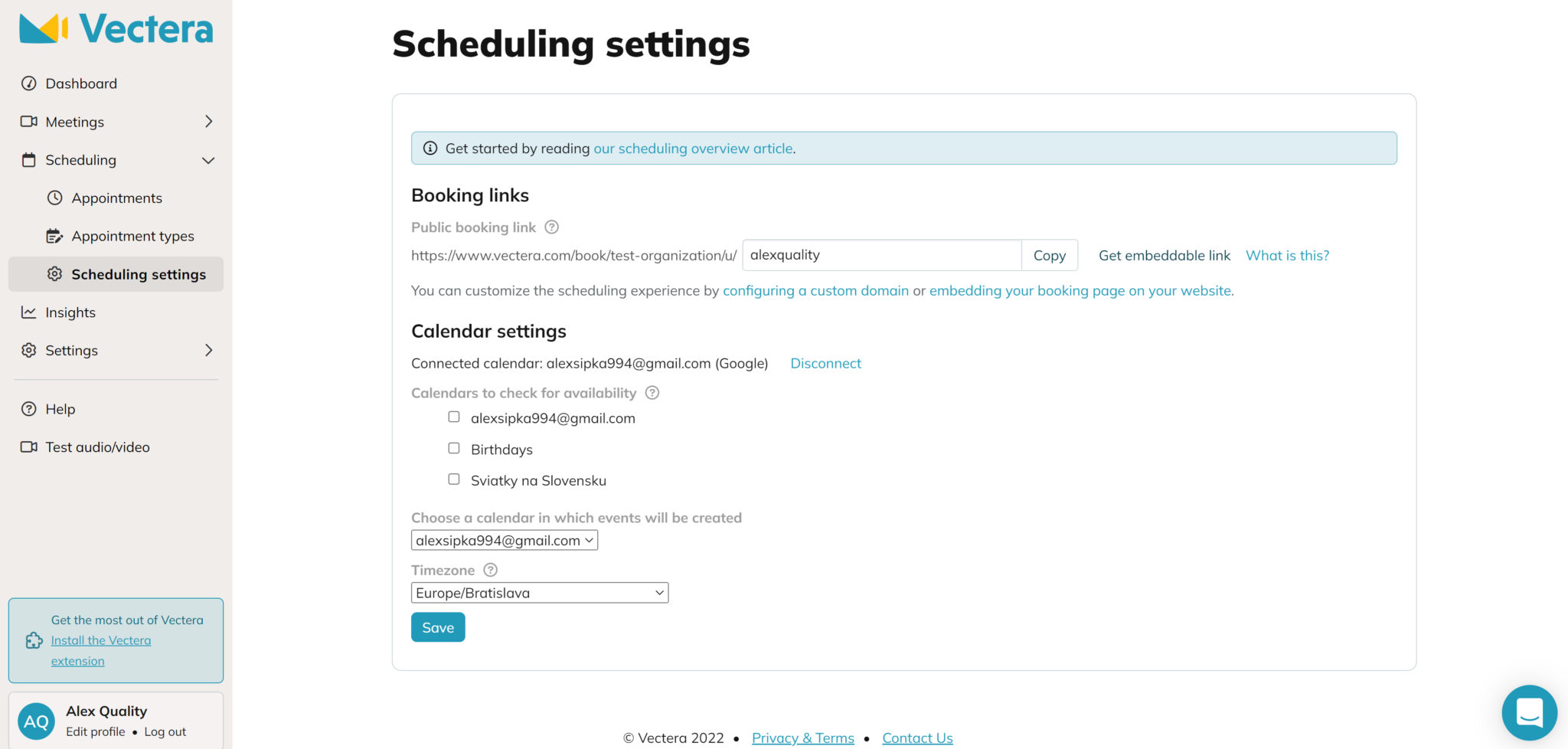Click help icon beside Calendars to check
The height and width of the screenshot is (749, 1568).
pyautogui.click(x=652, y=393)
